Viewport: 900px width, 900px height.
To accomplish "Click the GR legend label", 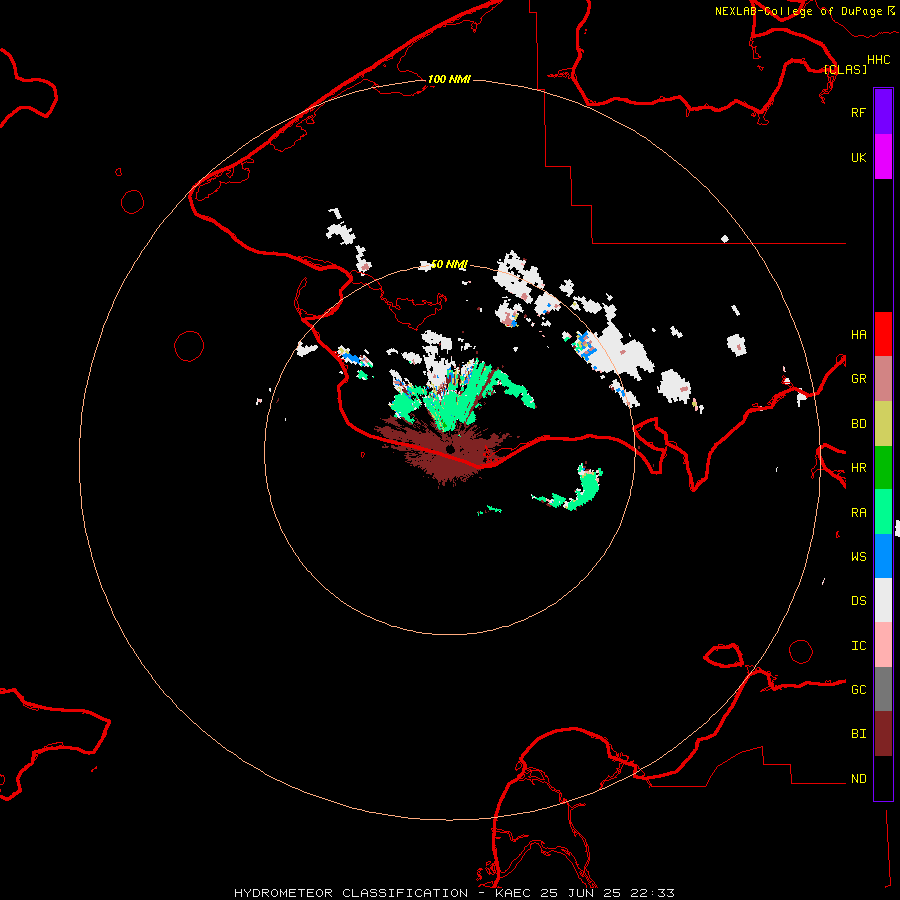I will [858, 379].
